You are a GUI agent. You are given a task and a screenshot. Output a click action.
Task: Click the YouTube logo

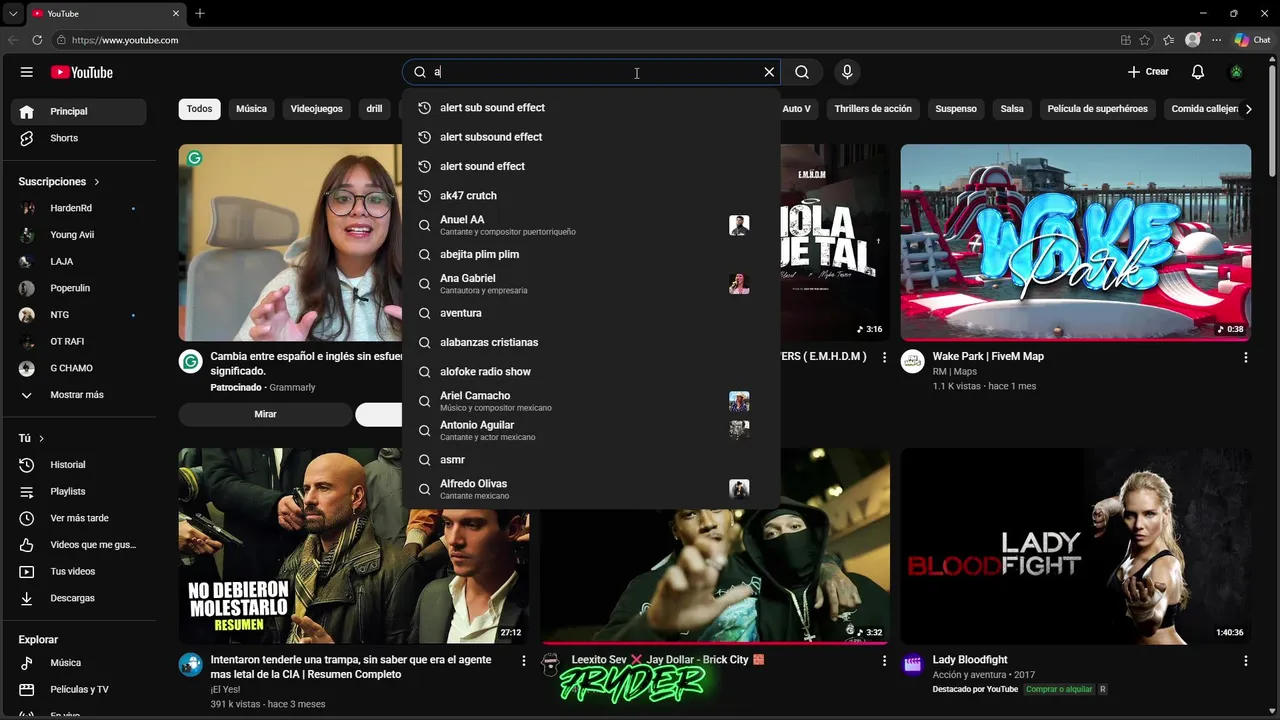[x=82, y=72]
